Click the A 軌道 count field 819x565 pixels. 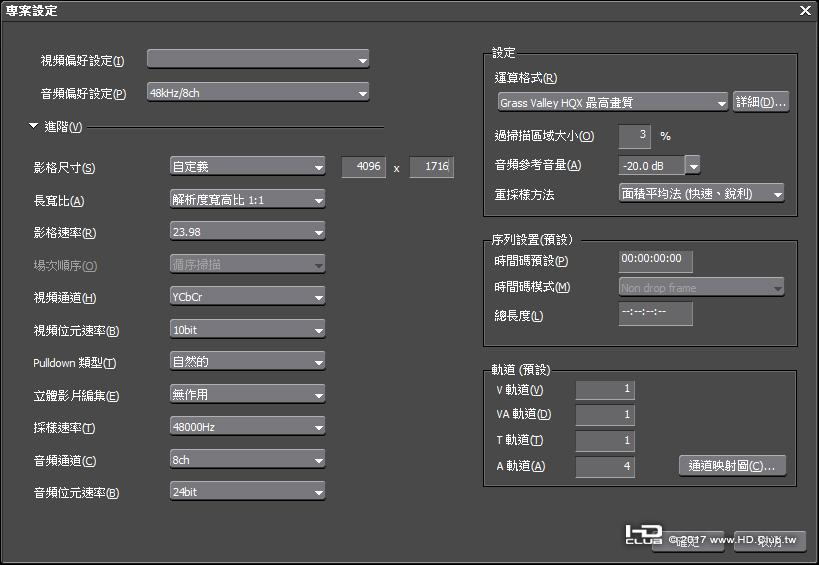pyautogui.click(x=605, y=466)
